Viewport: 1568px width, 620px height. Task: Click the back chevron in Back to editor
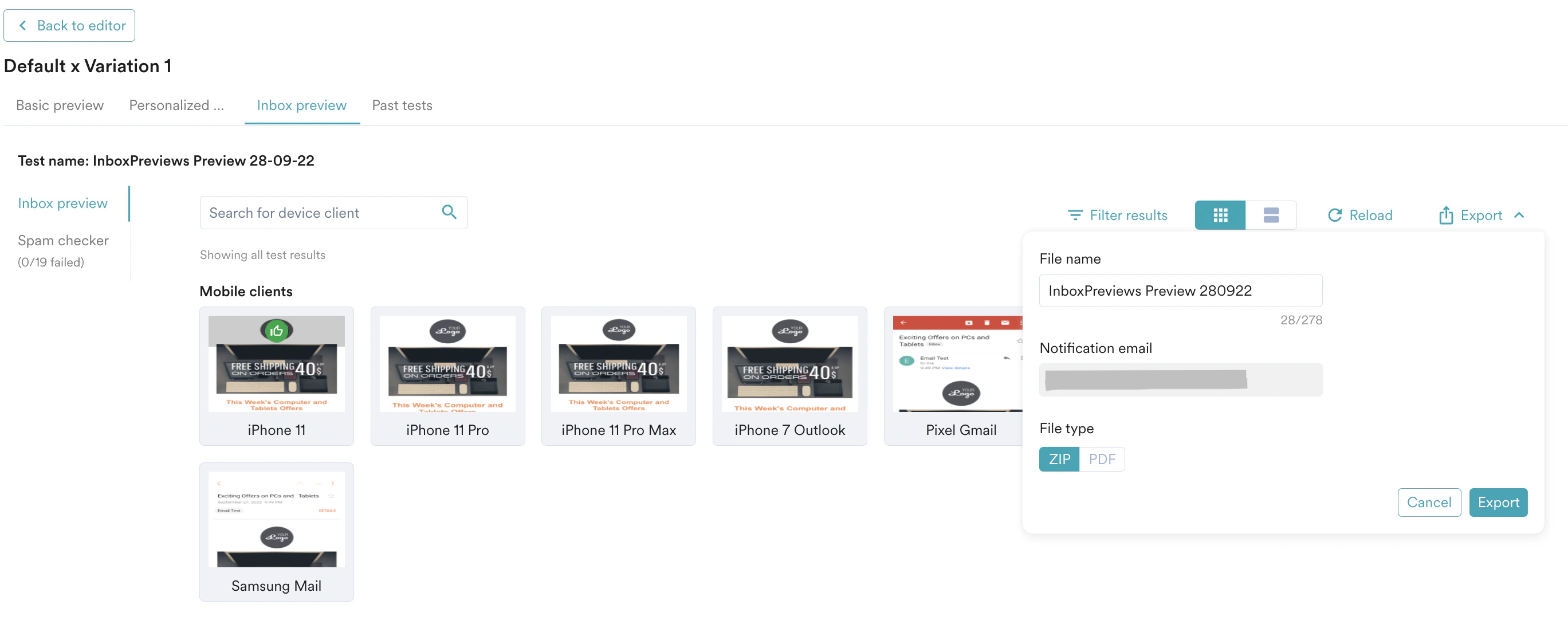tap(23, 25)
